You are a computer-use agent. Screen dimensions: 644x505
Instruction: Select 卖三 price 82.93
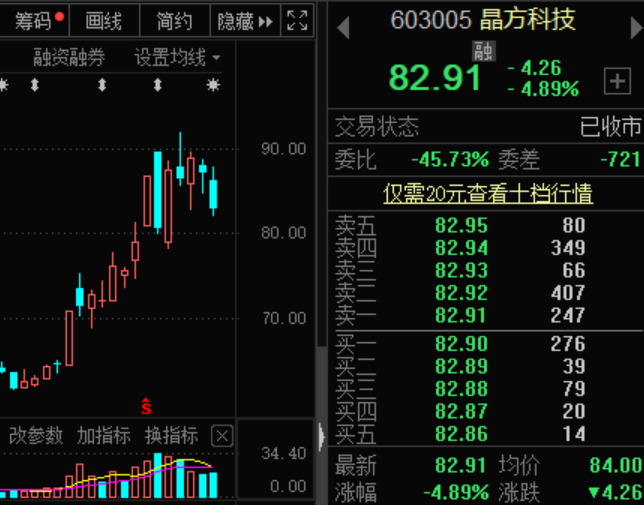click(x=462, y=270)
